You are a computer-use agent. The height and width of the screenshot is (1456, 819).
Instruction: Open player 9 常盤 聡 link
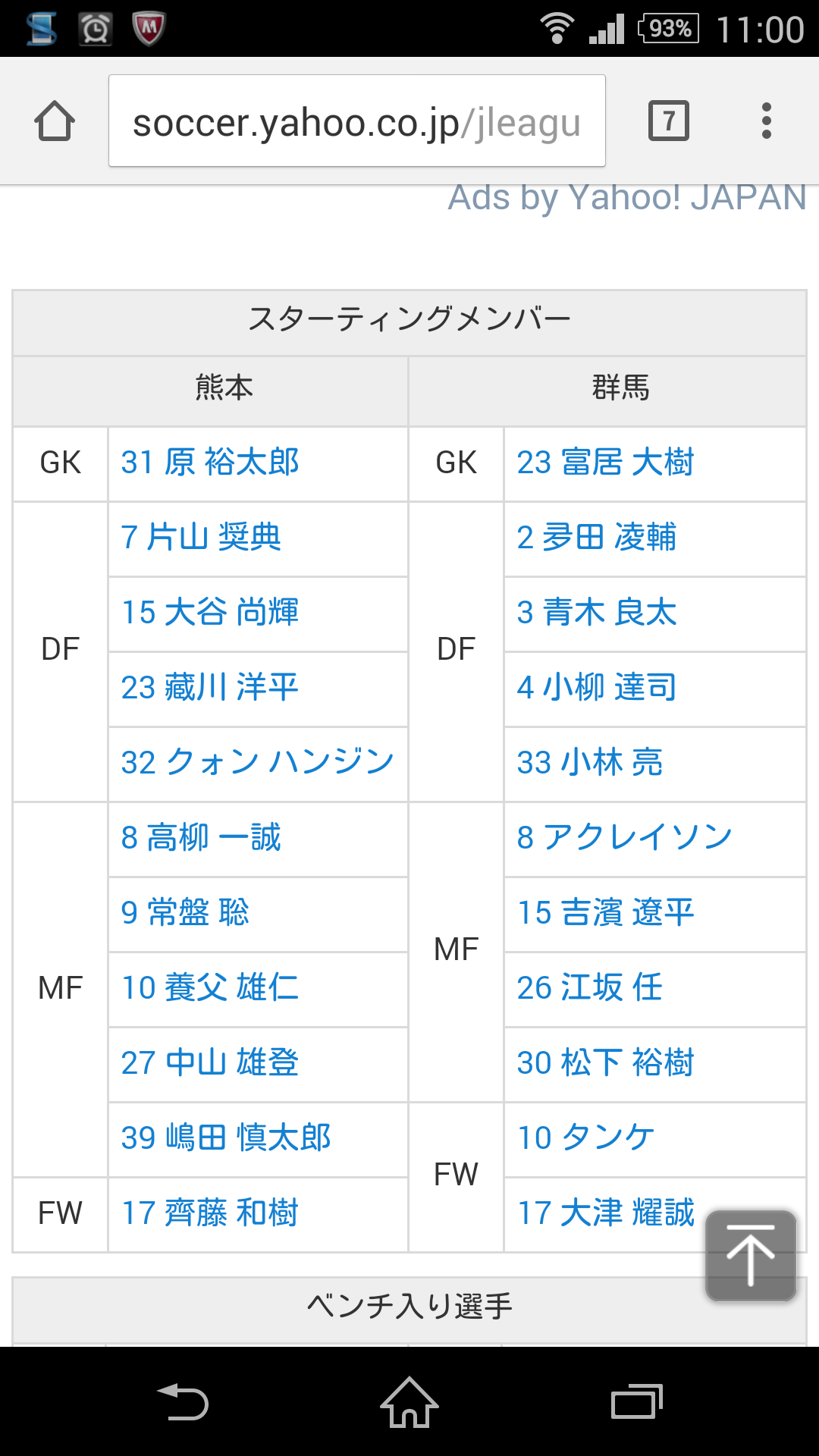(185, 912)
